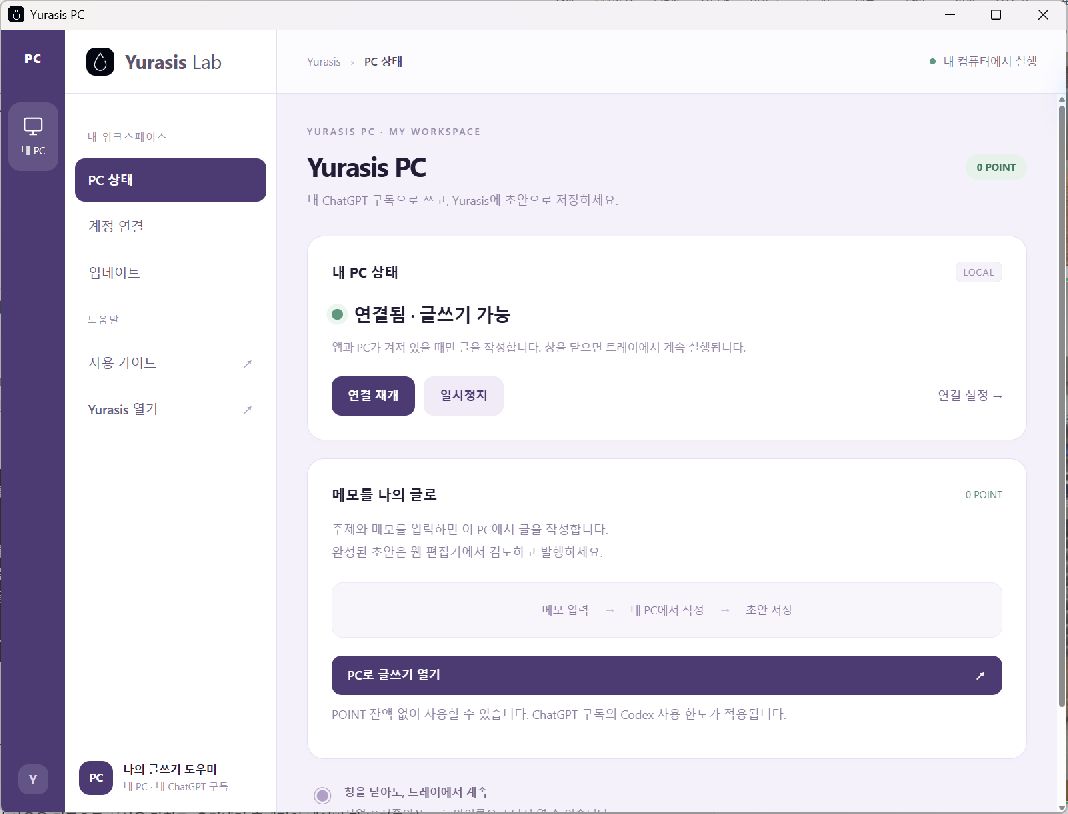Click the 일시정지 button
The width and height of the screenshot is (1068, 814).
(x=464, y=396)
